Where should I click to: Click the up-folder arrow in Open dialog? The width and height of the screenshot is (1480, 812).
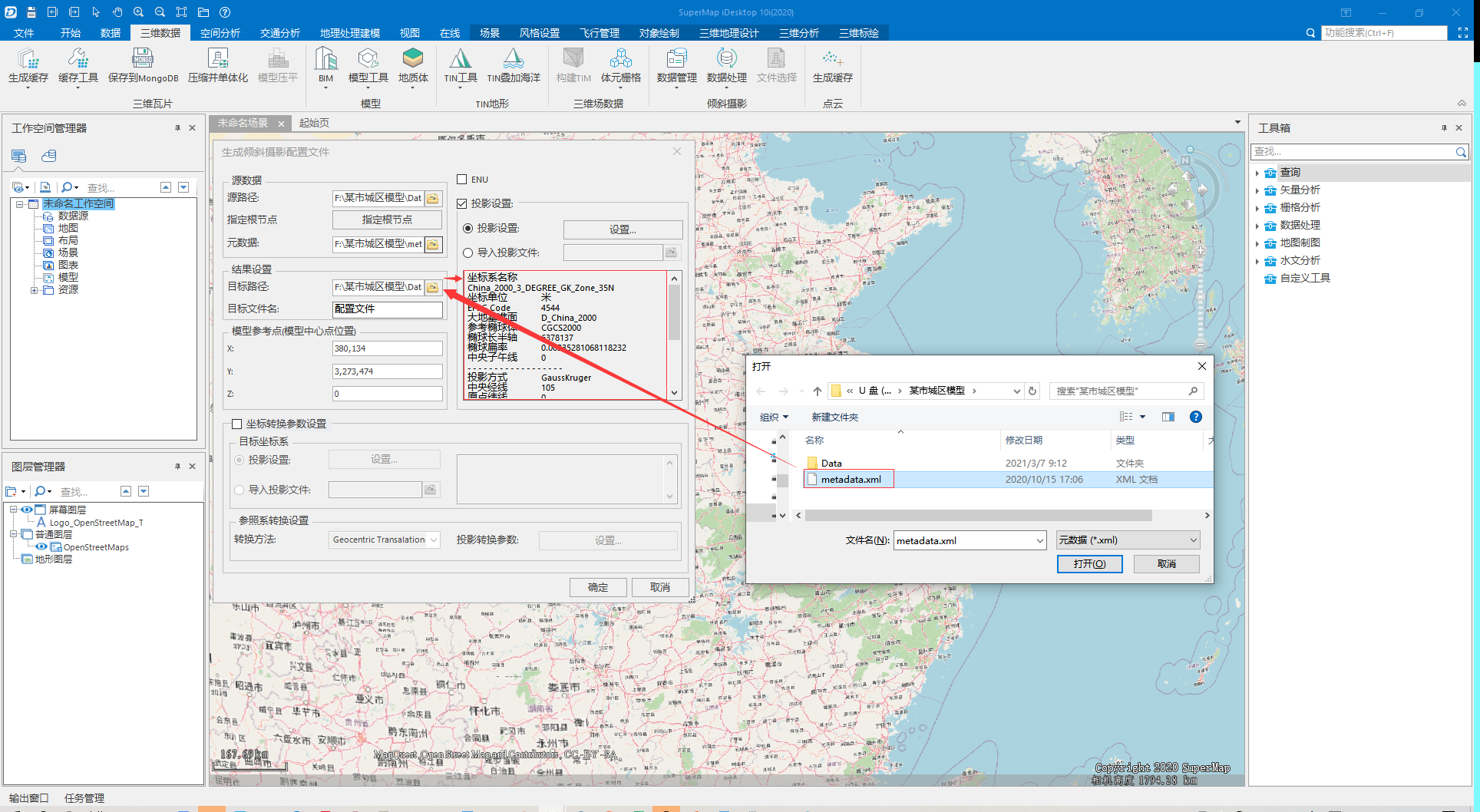pyautogui.click(x=817, y=391)
